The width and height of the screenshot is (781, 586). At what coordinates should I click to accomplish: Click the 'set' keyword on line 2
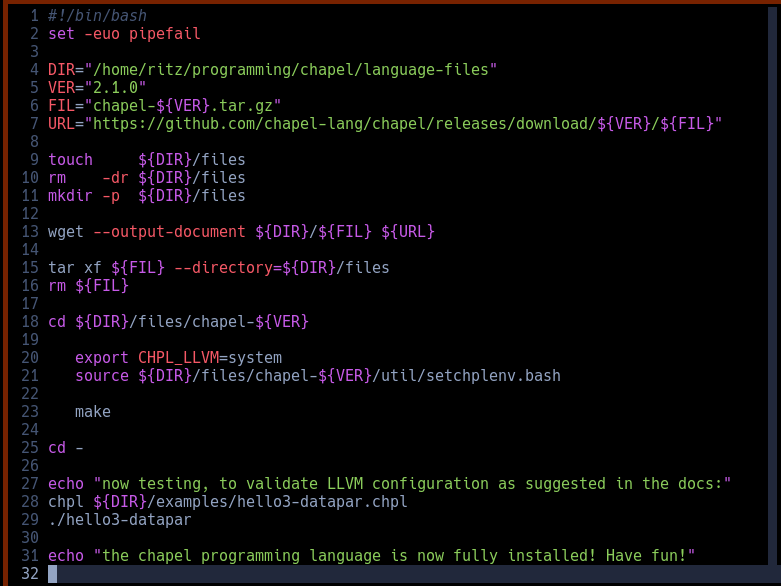click(x=61, y=33)
